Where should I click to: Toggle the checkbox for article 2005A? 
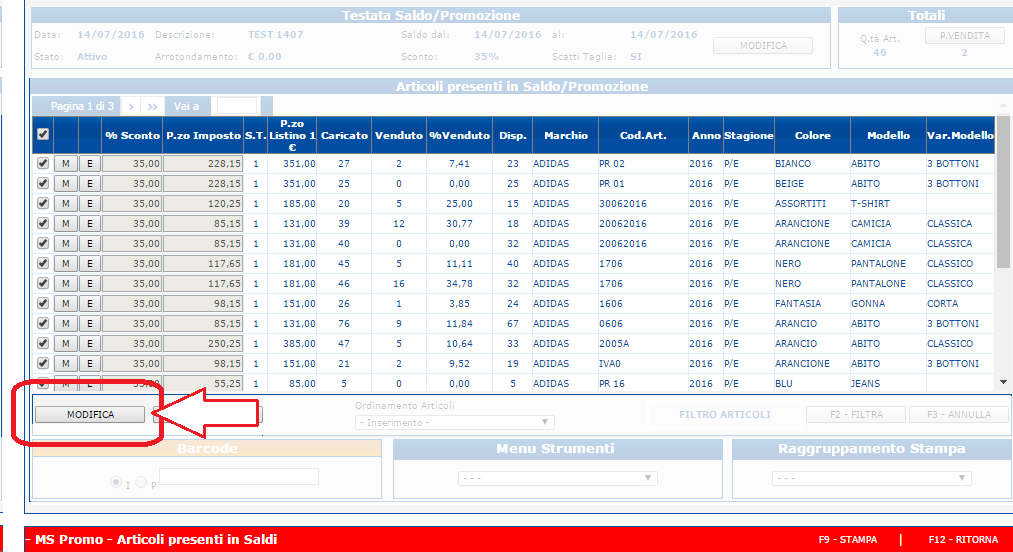tap(43, 343)
